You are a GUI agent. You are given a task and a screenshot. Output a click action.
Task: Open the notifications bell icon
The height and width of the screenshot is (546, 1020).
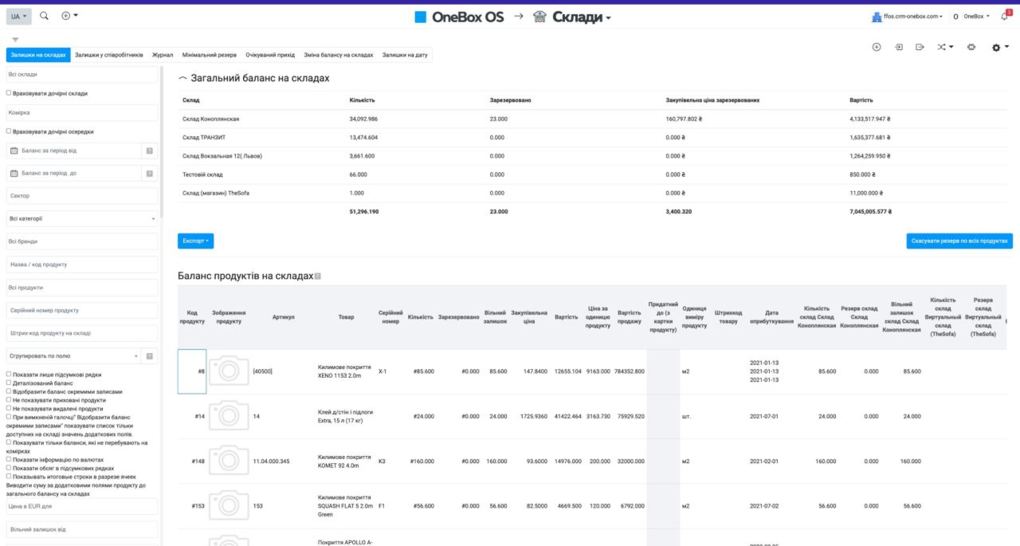[1005, 16]
